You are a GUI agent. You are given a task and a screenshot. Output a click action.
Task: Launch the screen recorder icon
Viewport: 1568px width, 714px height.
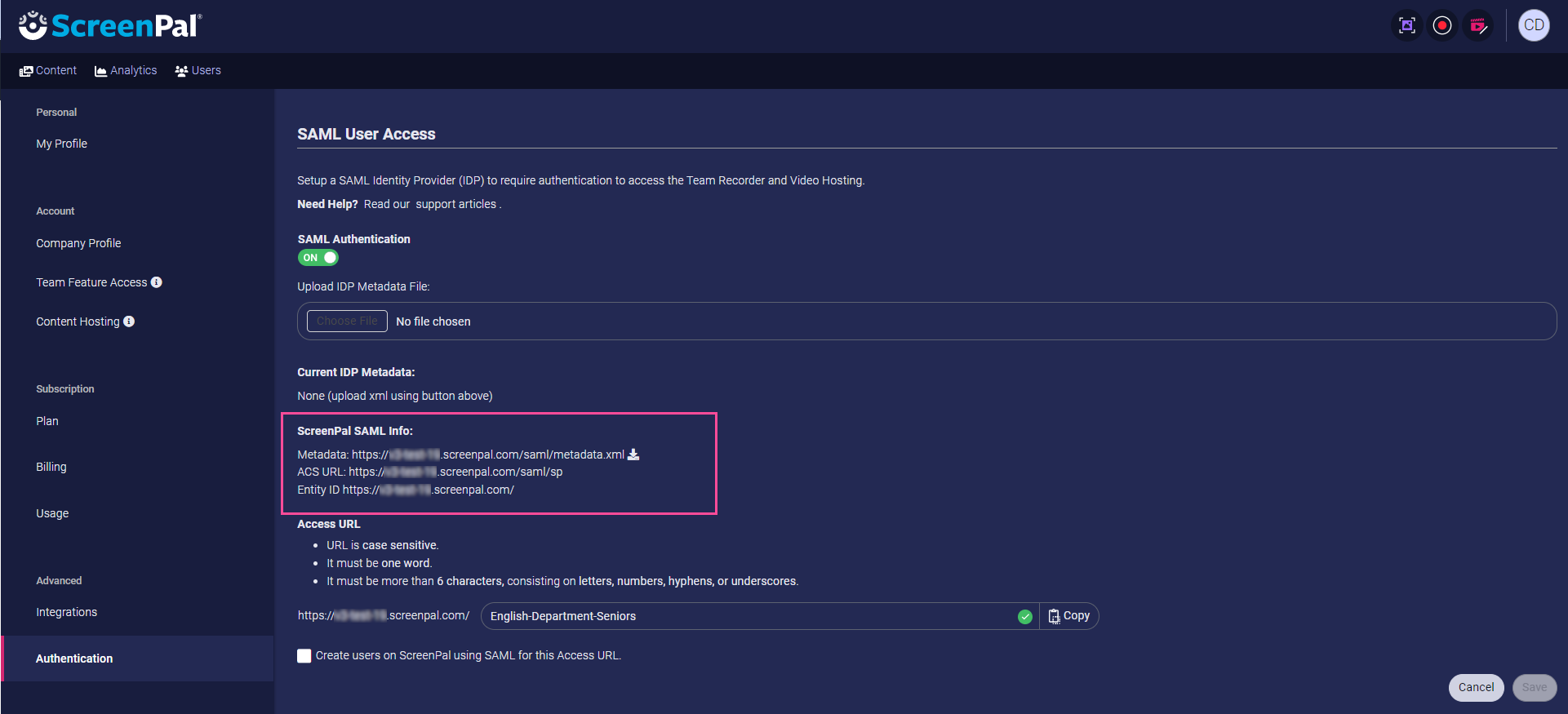1442,25
